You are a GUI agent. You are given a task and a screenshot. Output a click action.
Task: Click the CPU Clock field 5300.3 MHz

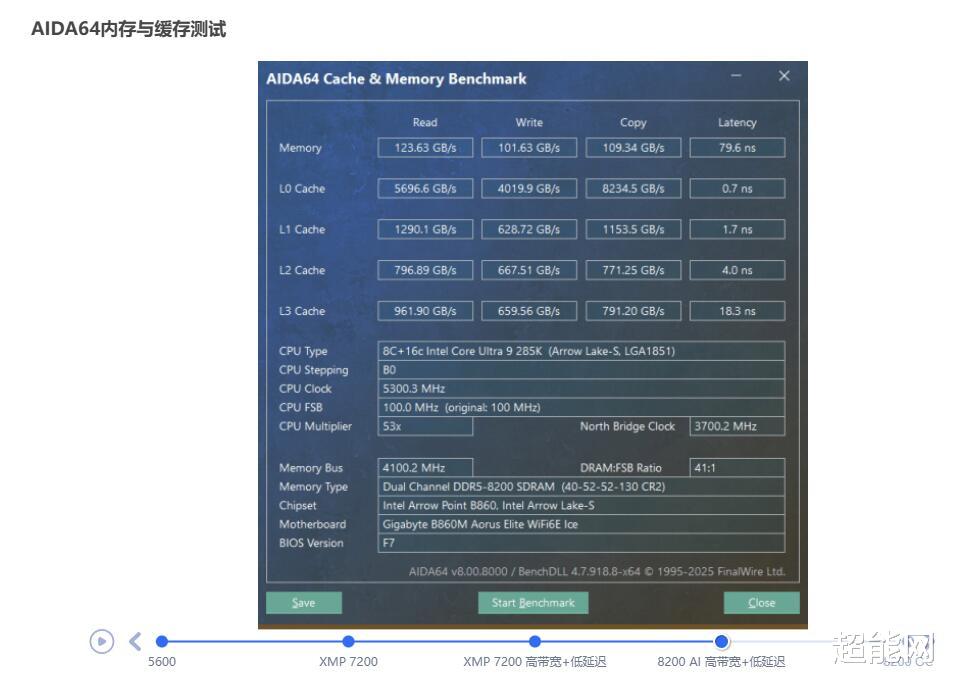(x=581, y=389)
